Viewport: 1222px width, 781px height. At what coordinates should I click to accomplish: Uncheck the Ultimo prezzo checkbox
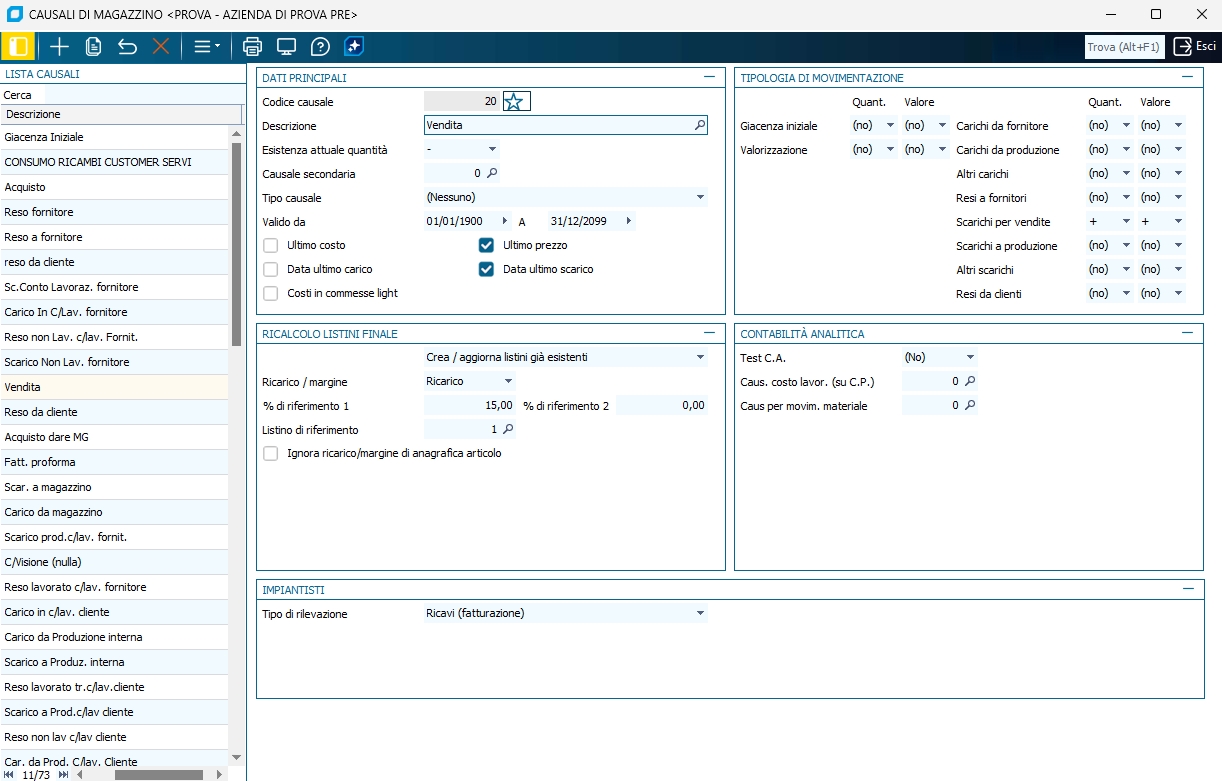pos(487,245)
